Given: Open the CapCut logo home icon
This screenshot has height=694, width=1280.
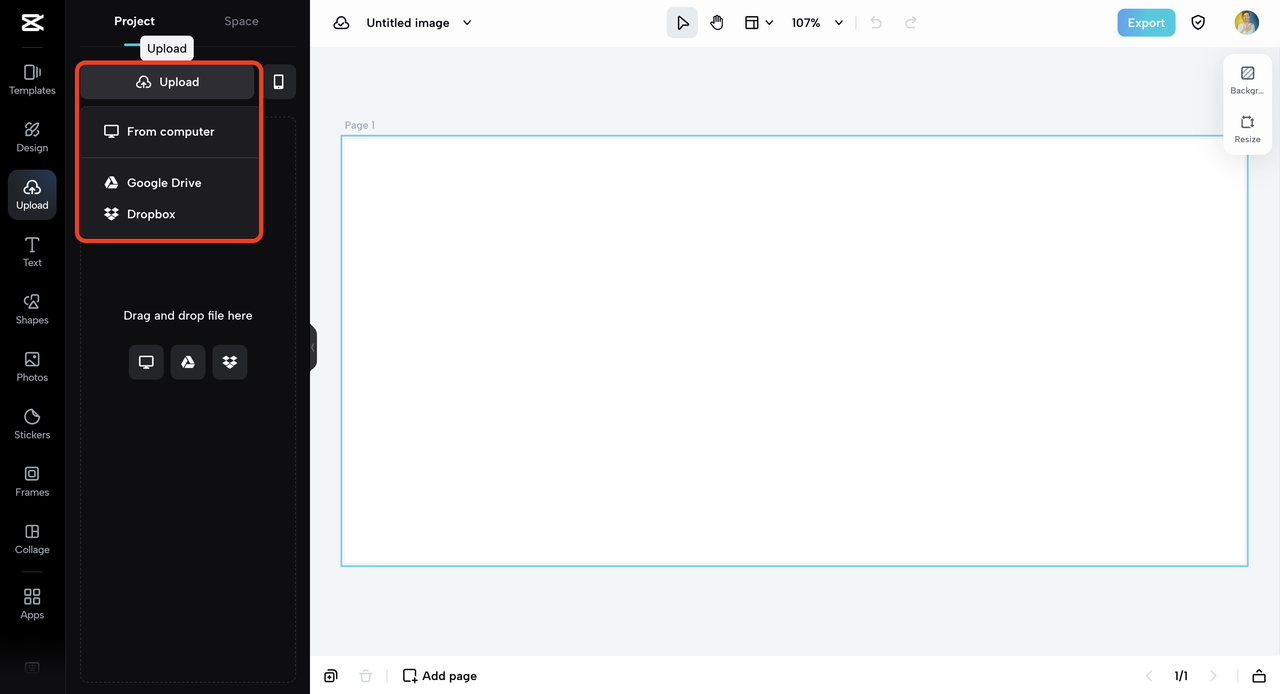Looking at the screenshot, I should [32, 23].
